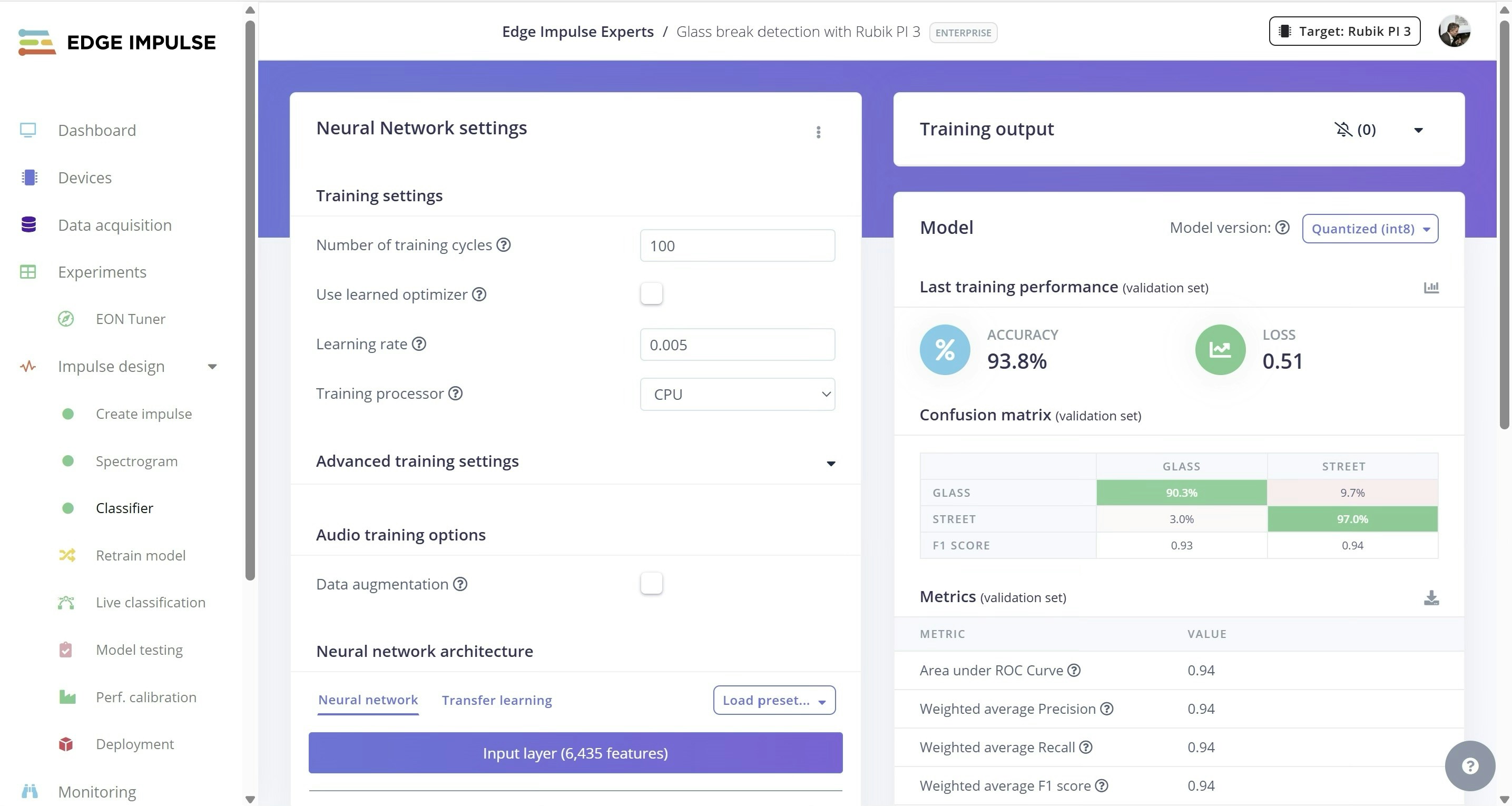This screenshot has height=806, width=1512.
Task: Open the three-dot Neural Network settings menu
Action: 818,132
